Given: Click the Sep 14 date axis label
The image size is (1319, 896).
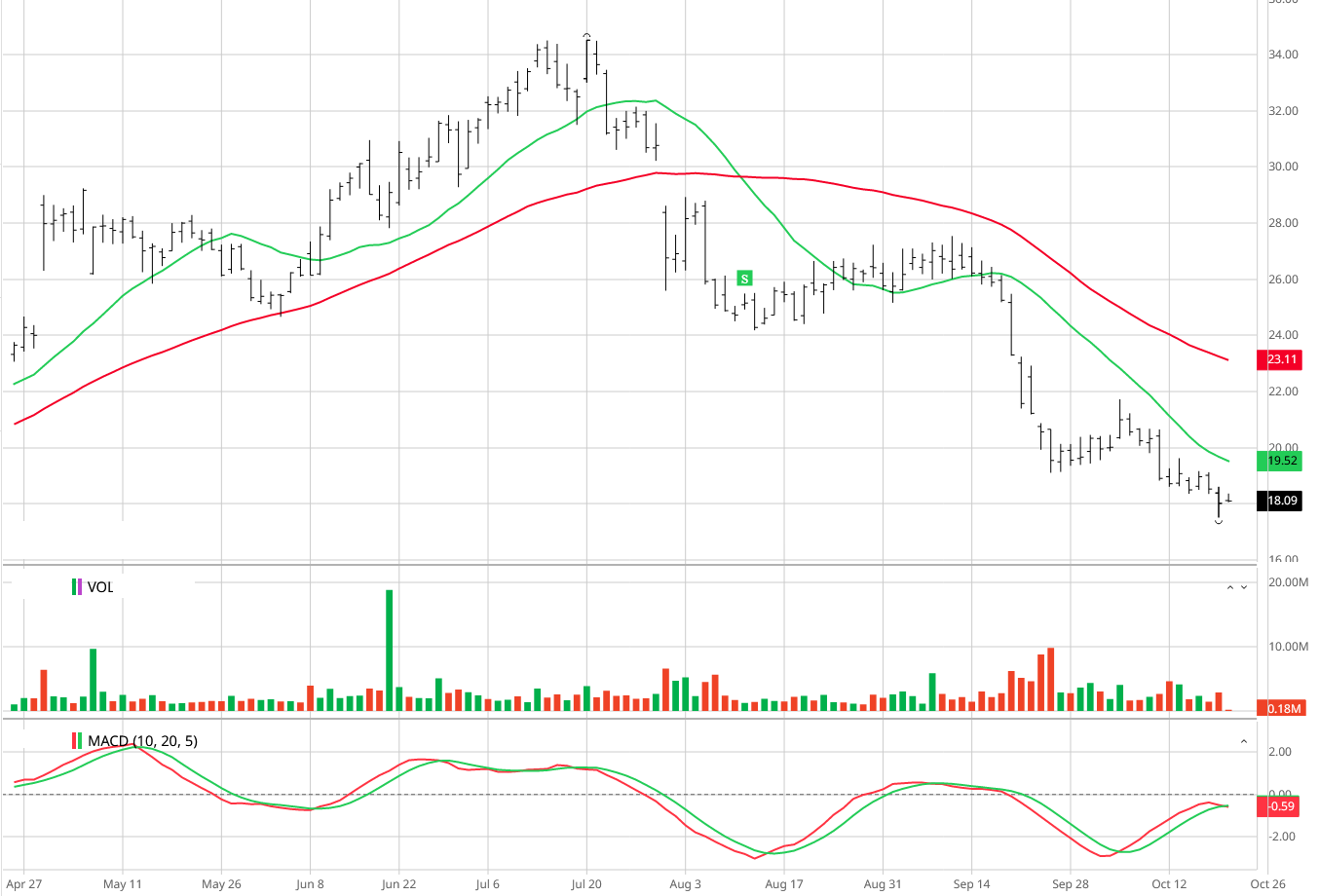Looking at the screenshot, I should (971, 884).
